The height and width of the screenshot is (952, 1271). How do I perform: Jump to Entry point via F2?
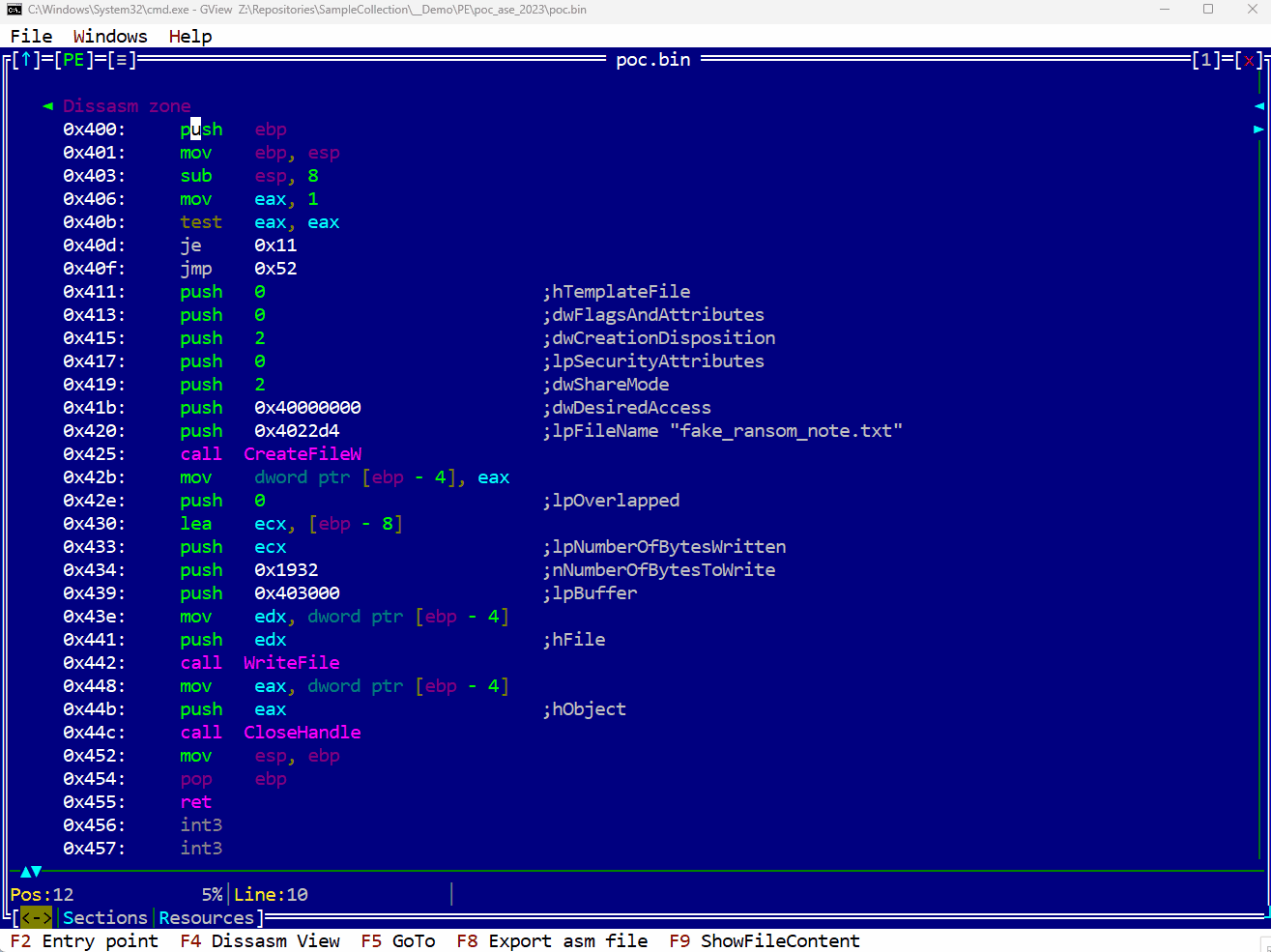[x=84, y=941]
